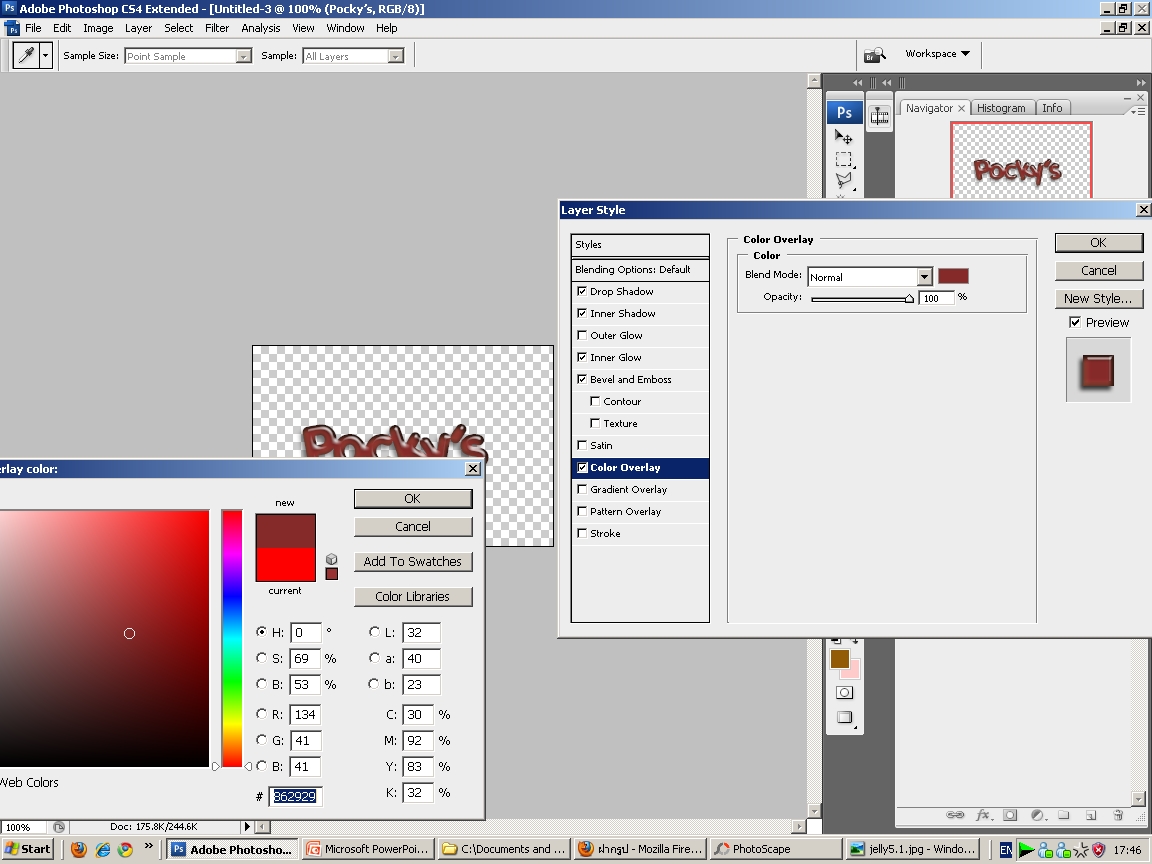Open the Image menu

pos(98,28)
